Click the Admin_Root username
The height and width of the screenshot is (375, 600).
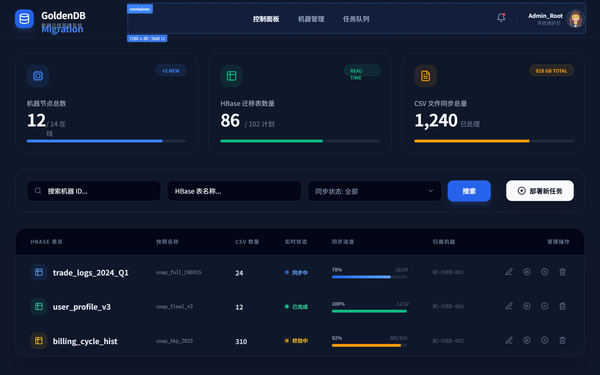point(545,16)
